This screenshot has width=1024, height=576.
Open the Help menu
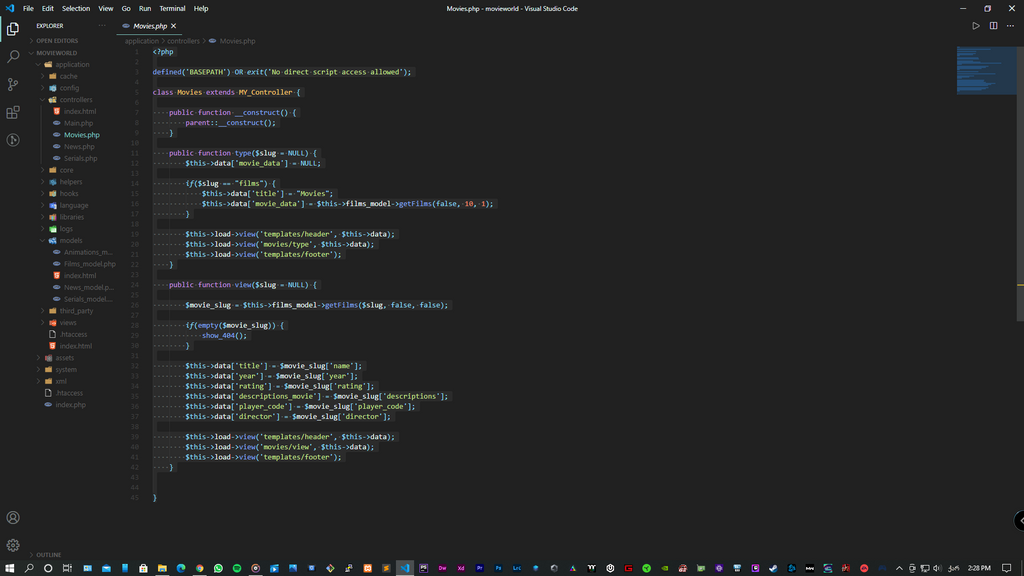tap(201, 8)
